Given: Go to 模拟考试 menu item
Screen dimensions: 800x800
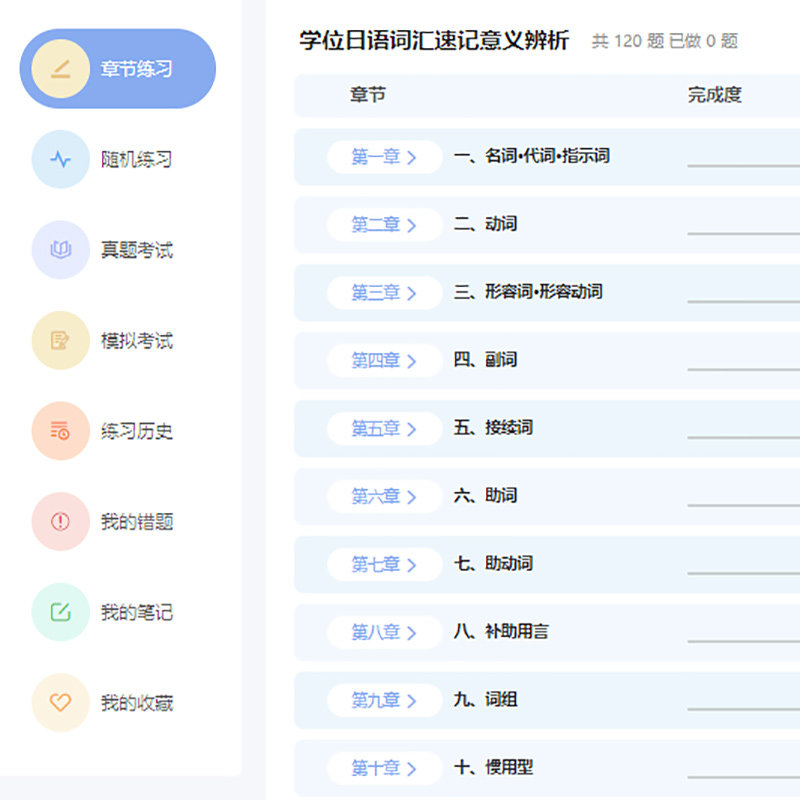Looking at the screenshot, I should [136, 341].
